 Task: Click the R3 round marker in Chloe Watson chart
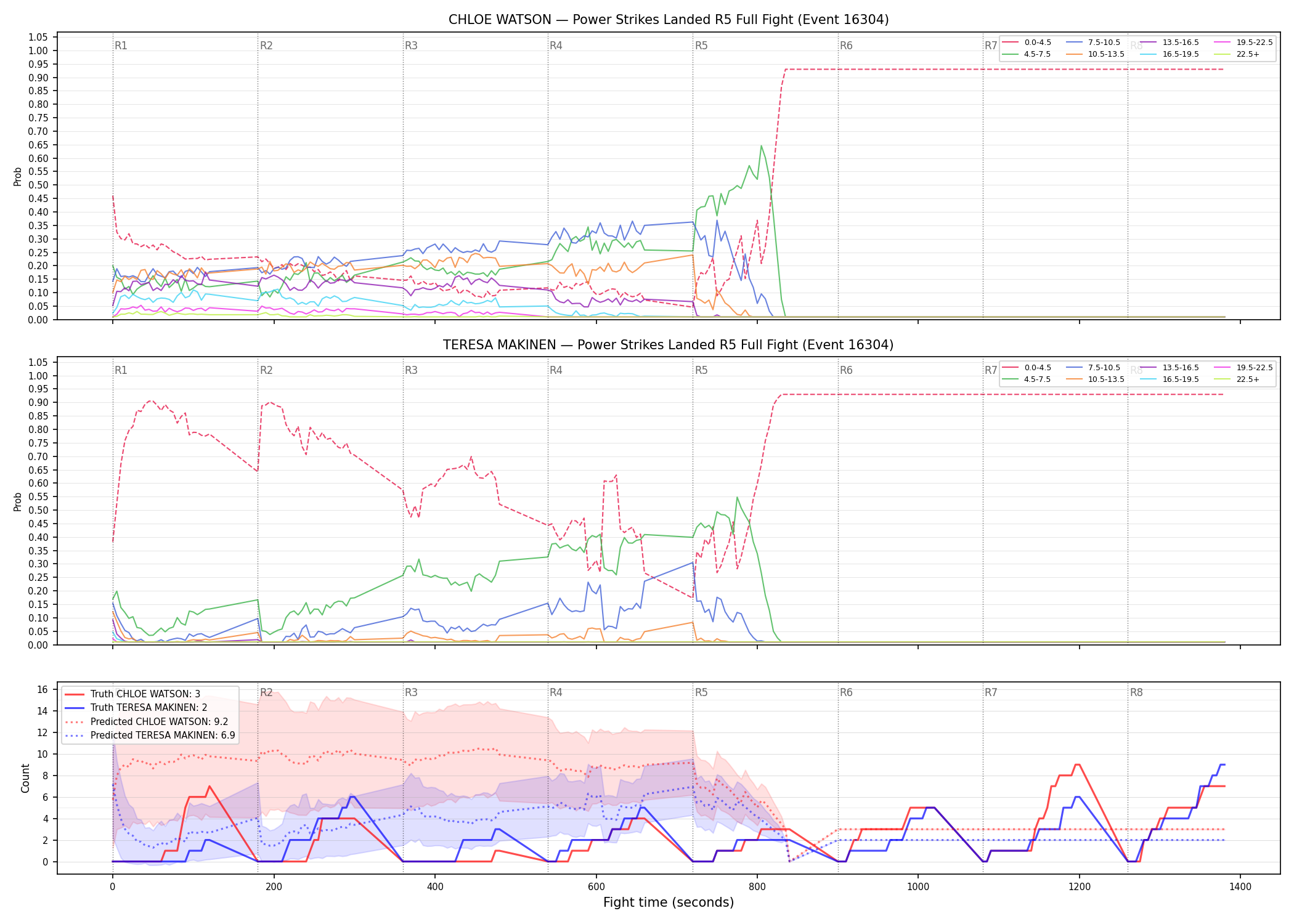tap(411, 46)
